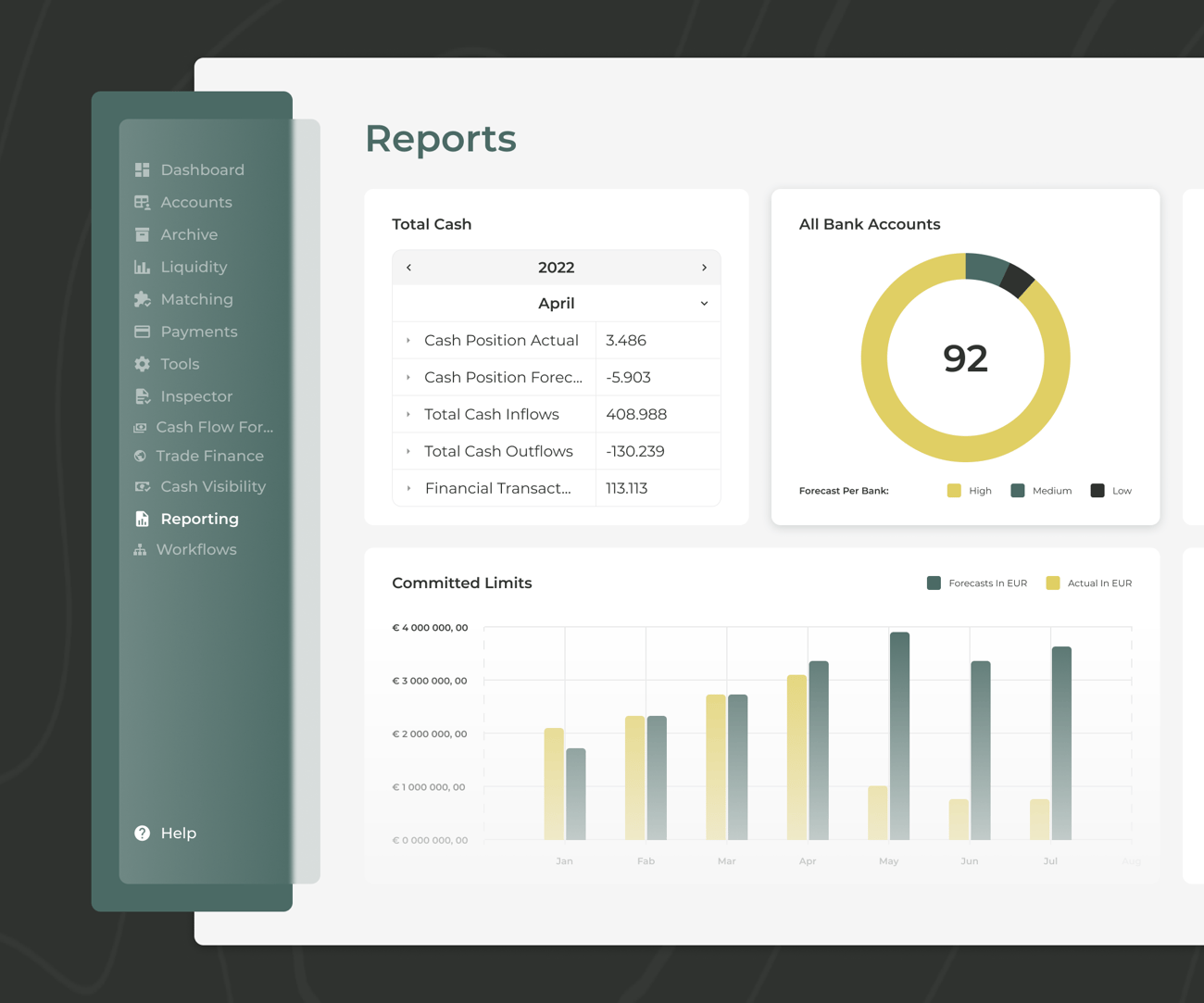Open the Tools gear icon
1204x1003 pixels.
click(x=141, y=364)
